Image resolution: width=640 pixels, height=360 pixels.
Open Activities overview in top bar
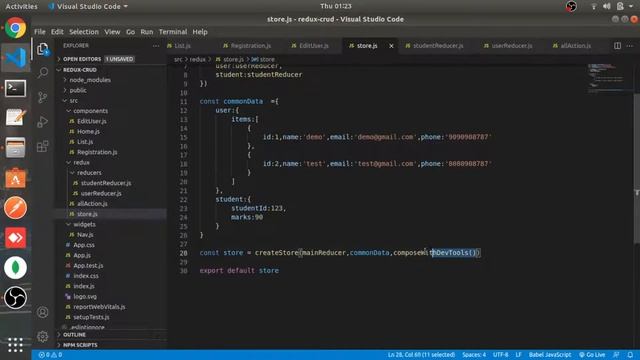coord(21,6)
